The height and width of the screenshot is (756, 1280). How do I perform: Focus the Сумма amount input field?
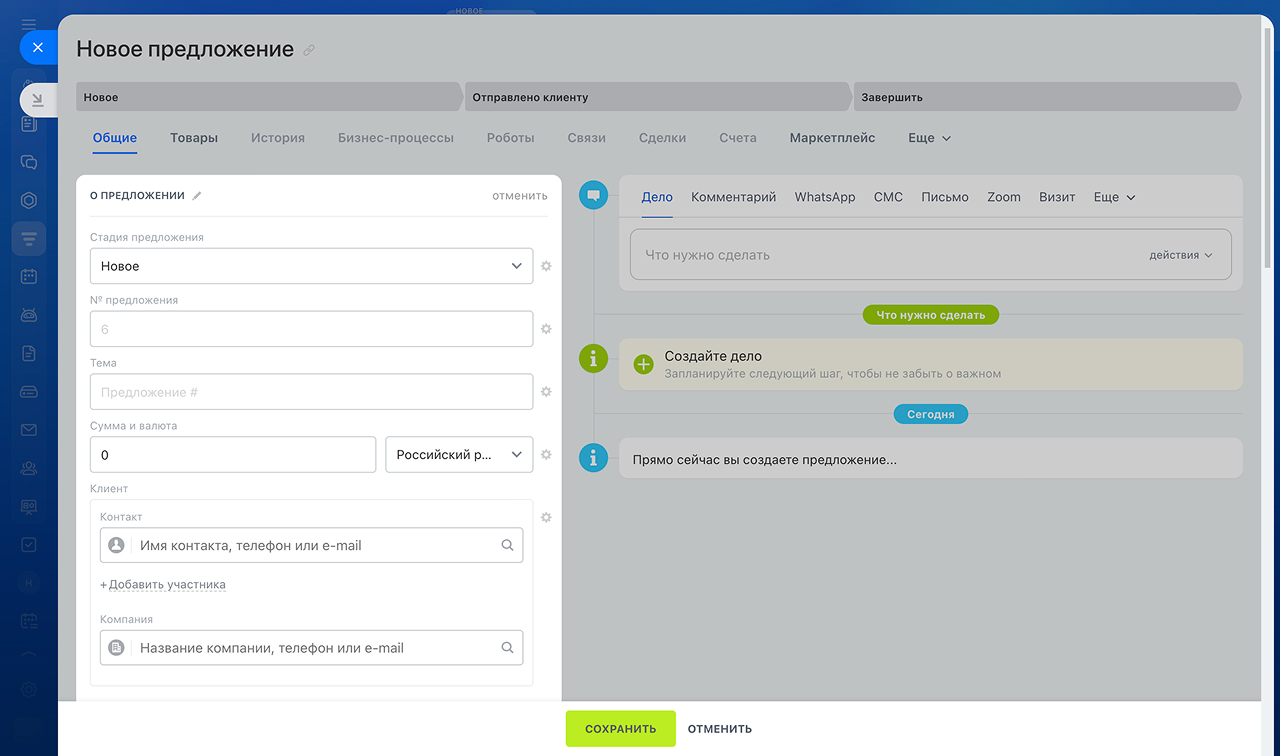tap(233, 454)
